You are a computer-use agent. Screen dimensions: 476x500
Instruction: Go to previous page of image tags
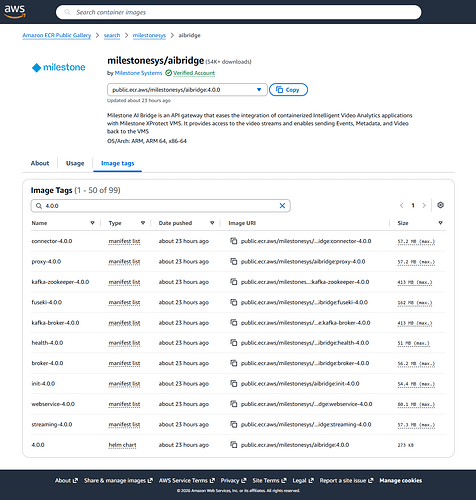(x=402, y=205)
